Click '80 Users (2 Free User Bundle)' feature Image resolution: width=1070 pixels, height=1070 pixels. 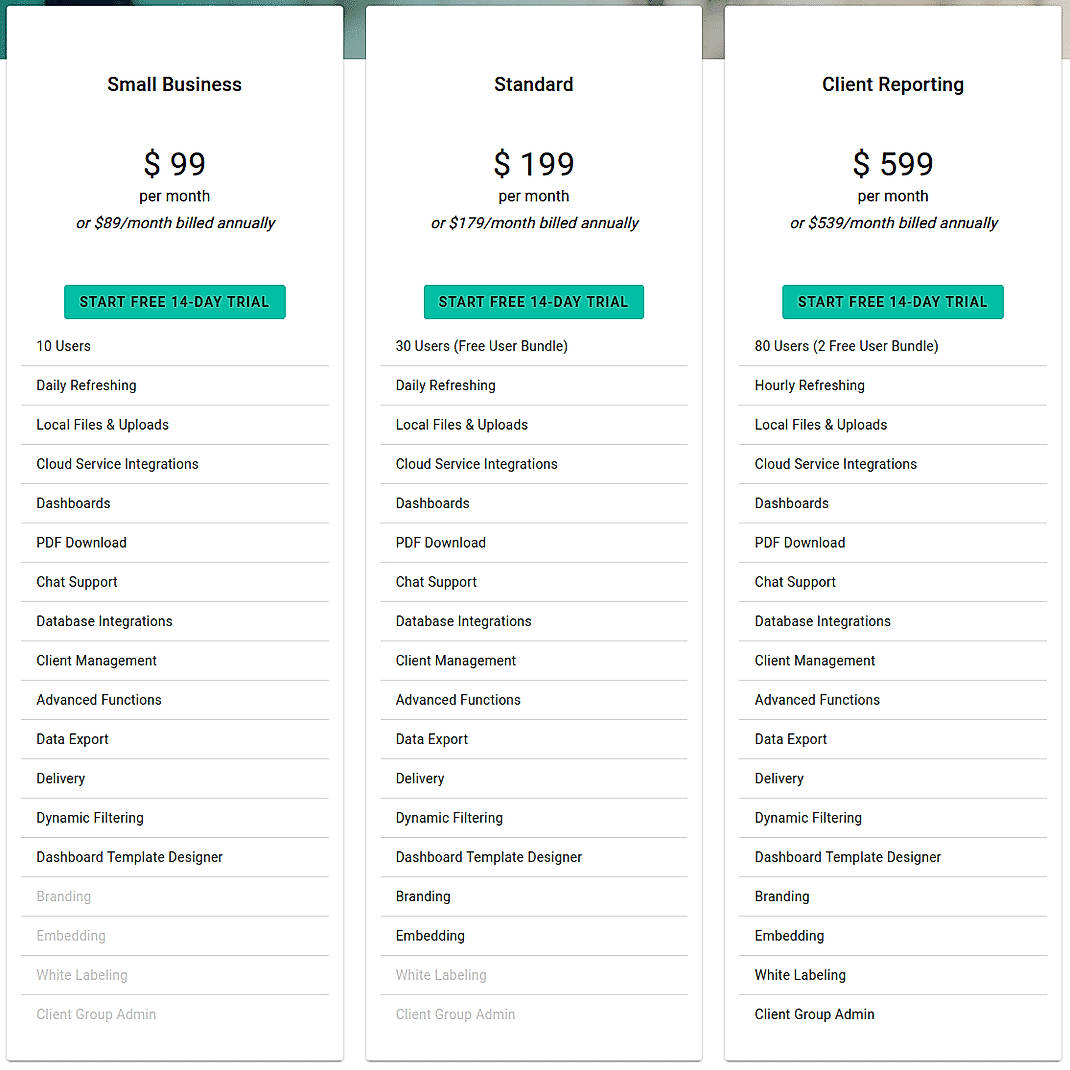846,346
